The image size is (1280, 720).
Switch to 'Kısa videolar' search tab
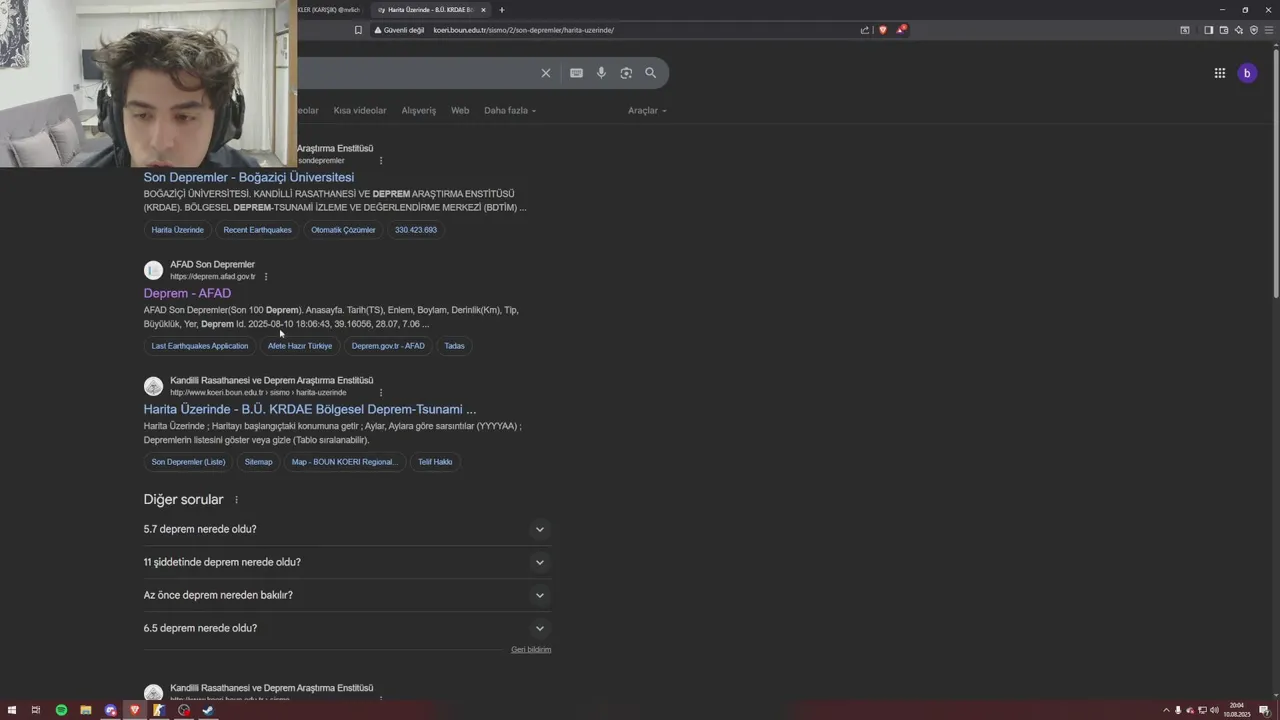click(360, 111)
